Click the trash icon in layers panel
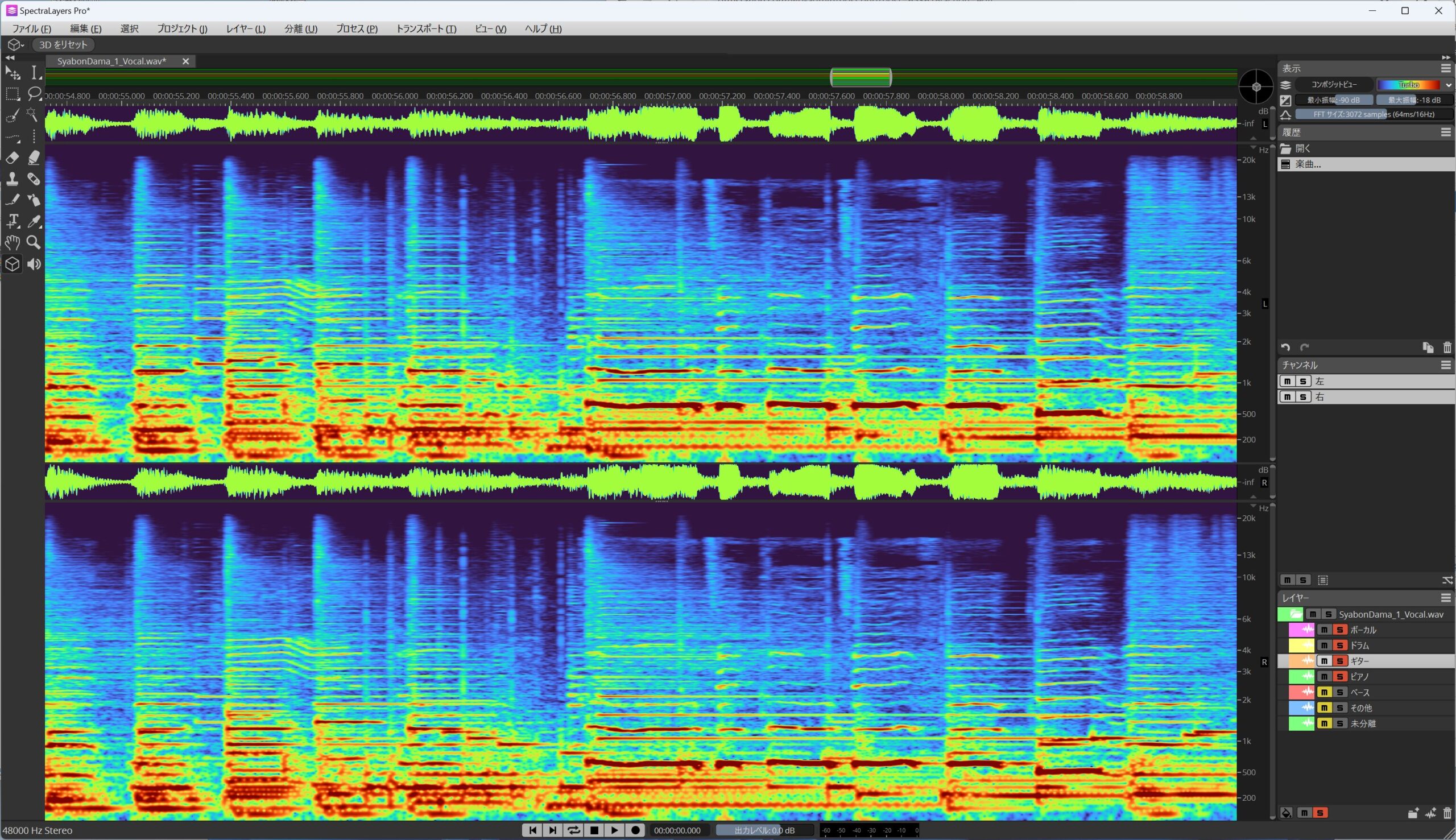Viewport: 1456px width, 840px height. (1447, 813)
